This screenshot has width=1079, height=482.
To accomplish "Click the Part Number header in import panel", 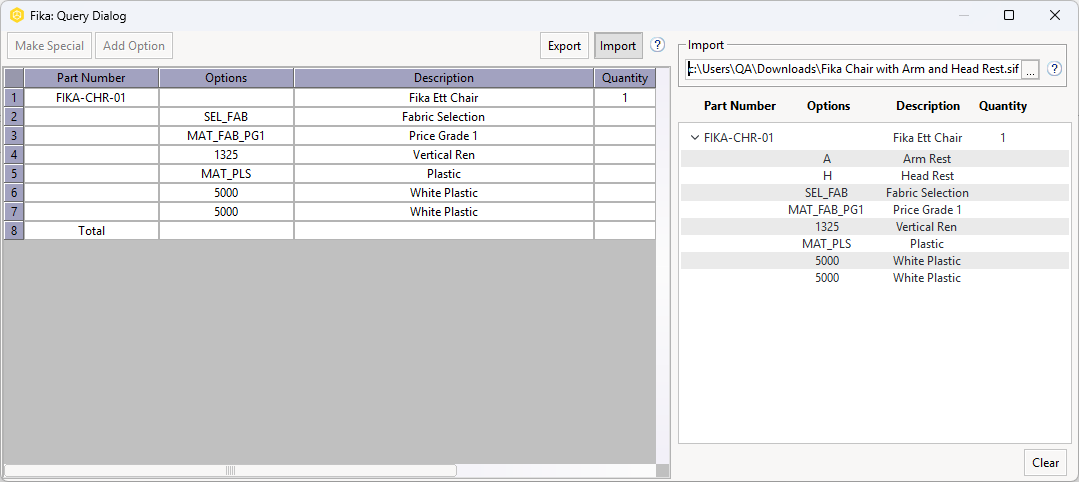I will 740,106.
